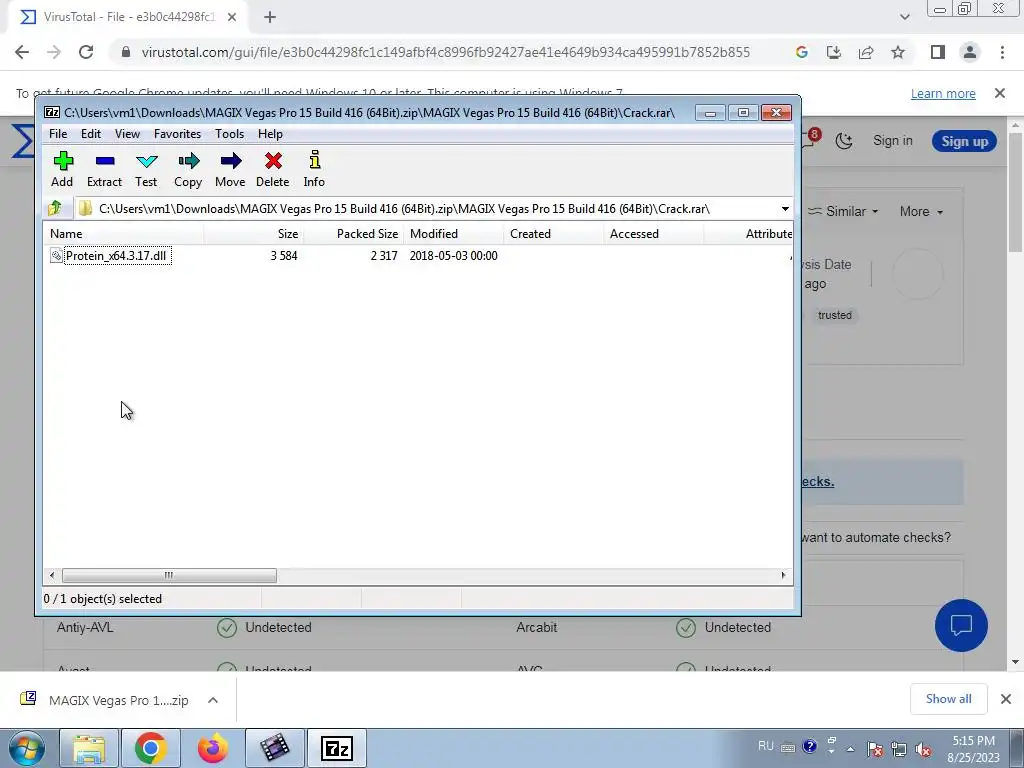Click the Learn more link

point(943,93)
